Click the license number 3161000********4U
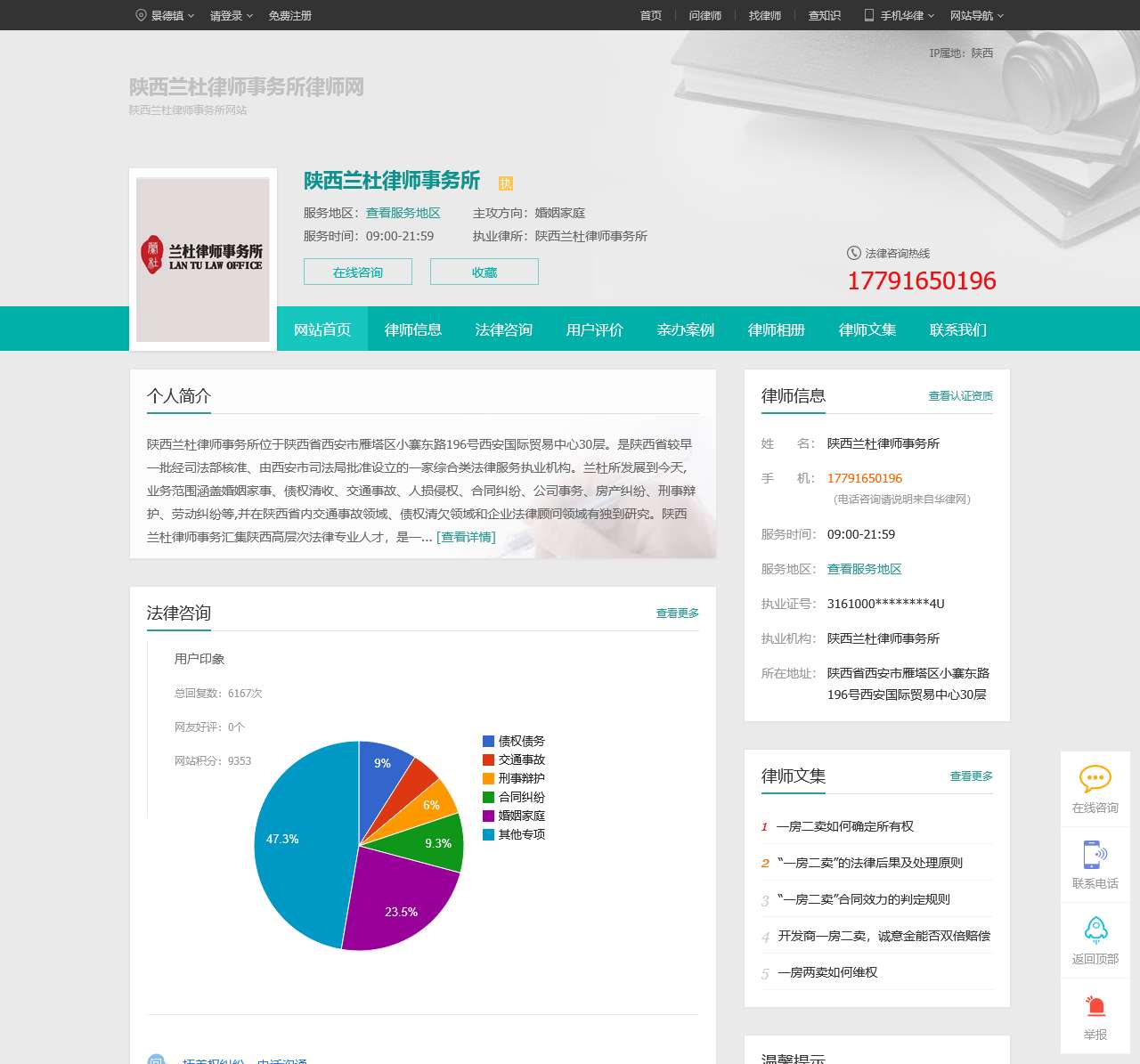This screenshot has width=1140, height=1064. tap(885, 604)
